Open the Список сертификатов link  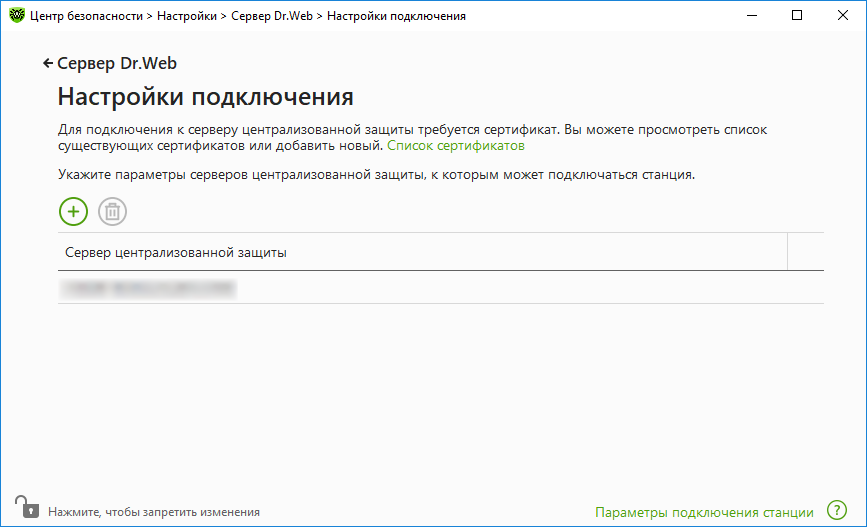tap(456, 145)
